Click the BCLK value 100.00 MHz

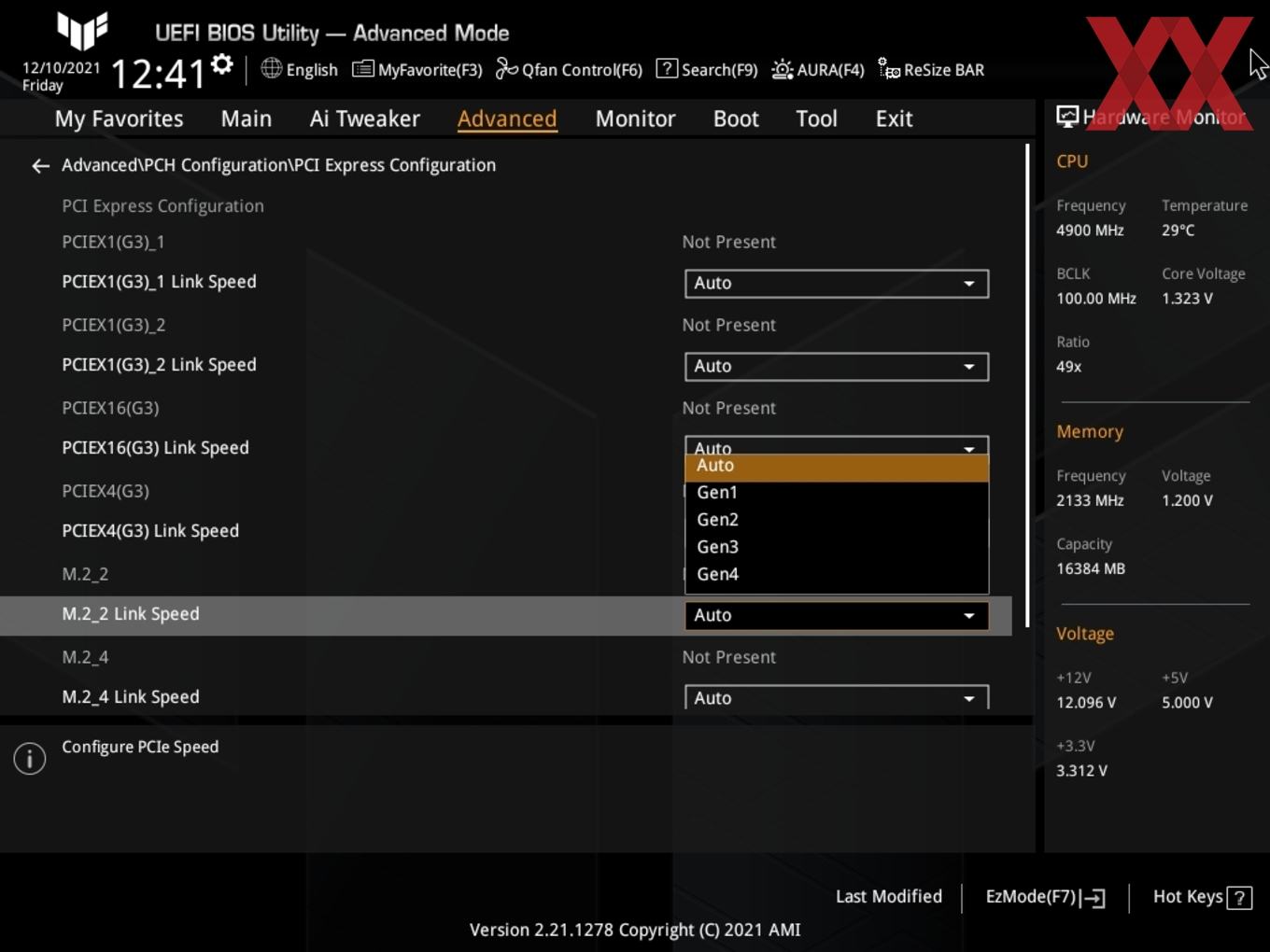point(1096,299)
